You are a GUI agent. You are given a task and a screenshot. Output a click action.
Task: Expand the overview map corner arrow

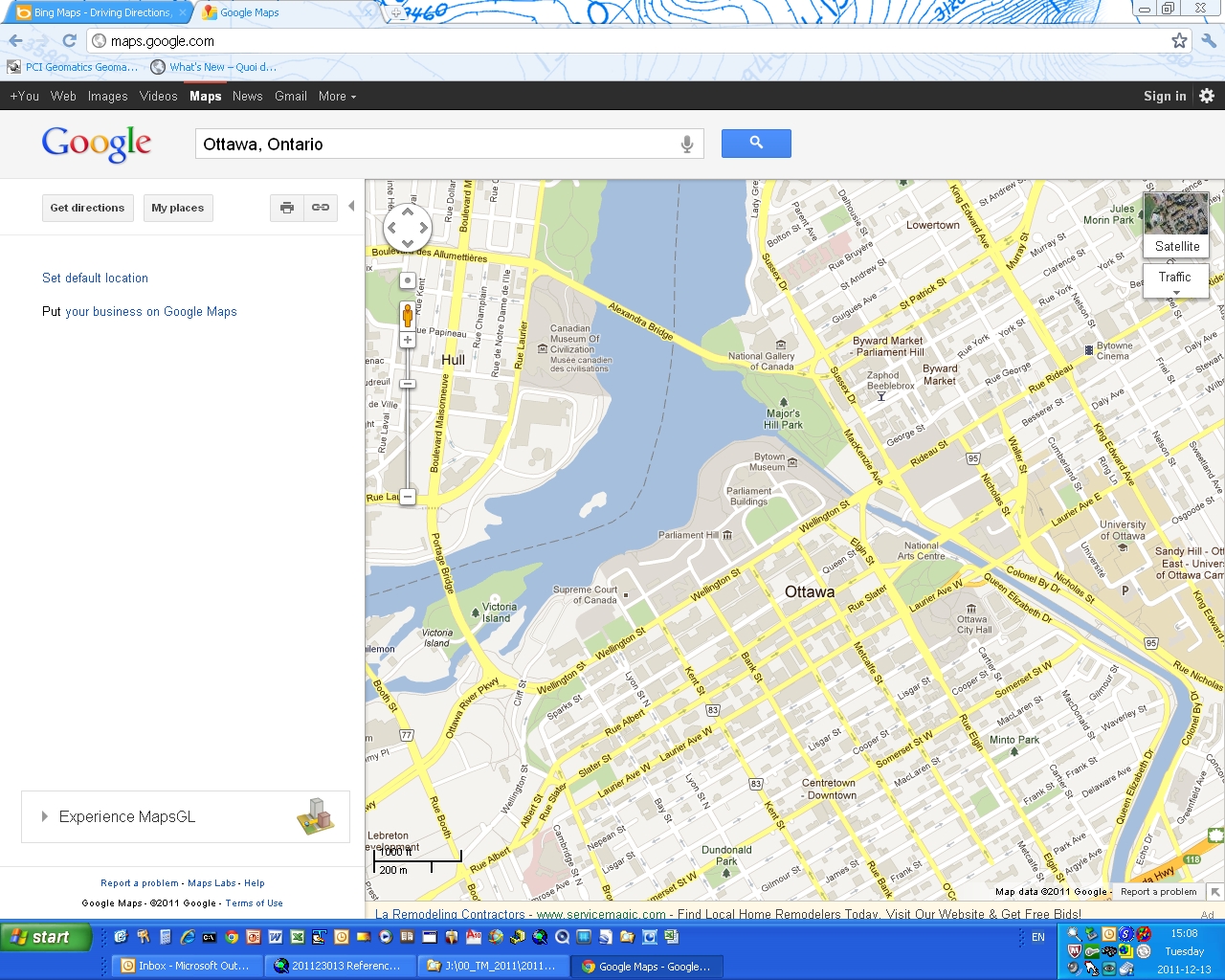coord(1215,892)
